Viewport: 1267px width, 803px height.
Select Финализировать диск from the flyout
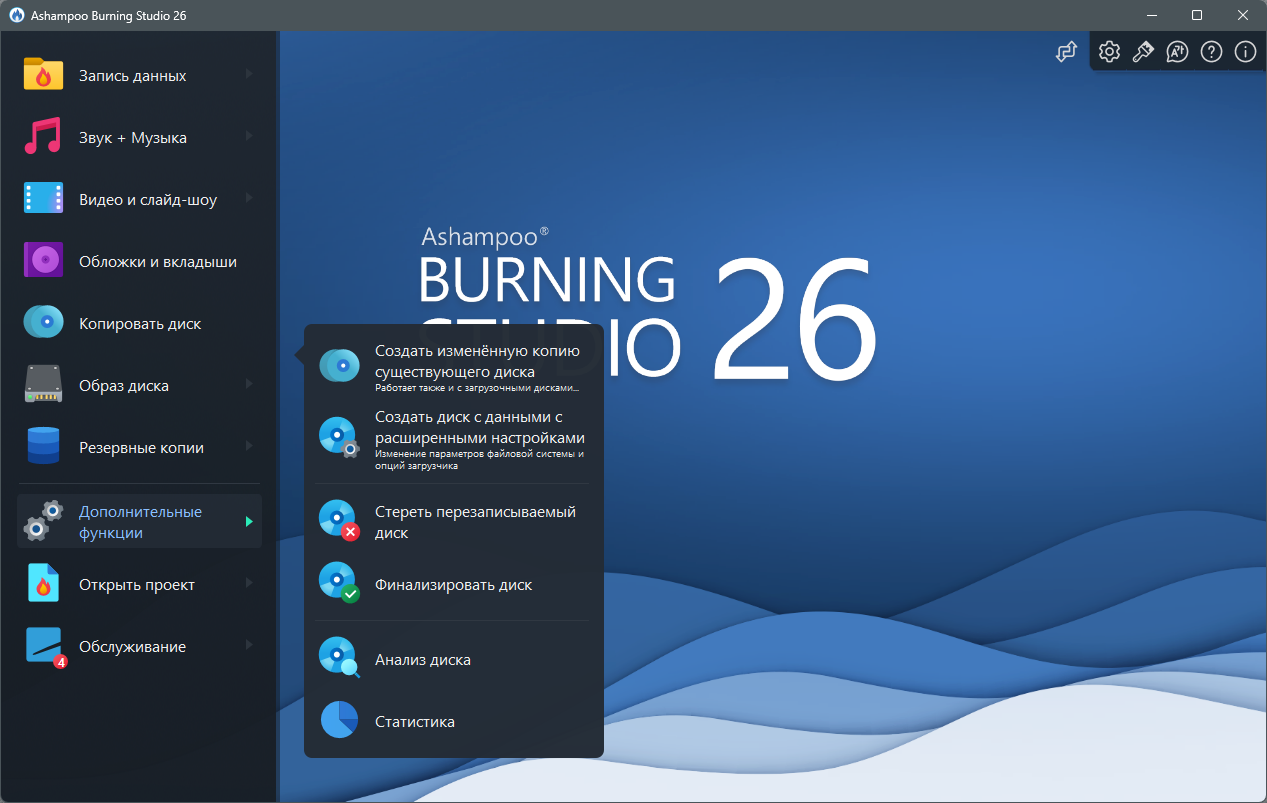point(454,584)
